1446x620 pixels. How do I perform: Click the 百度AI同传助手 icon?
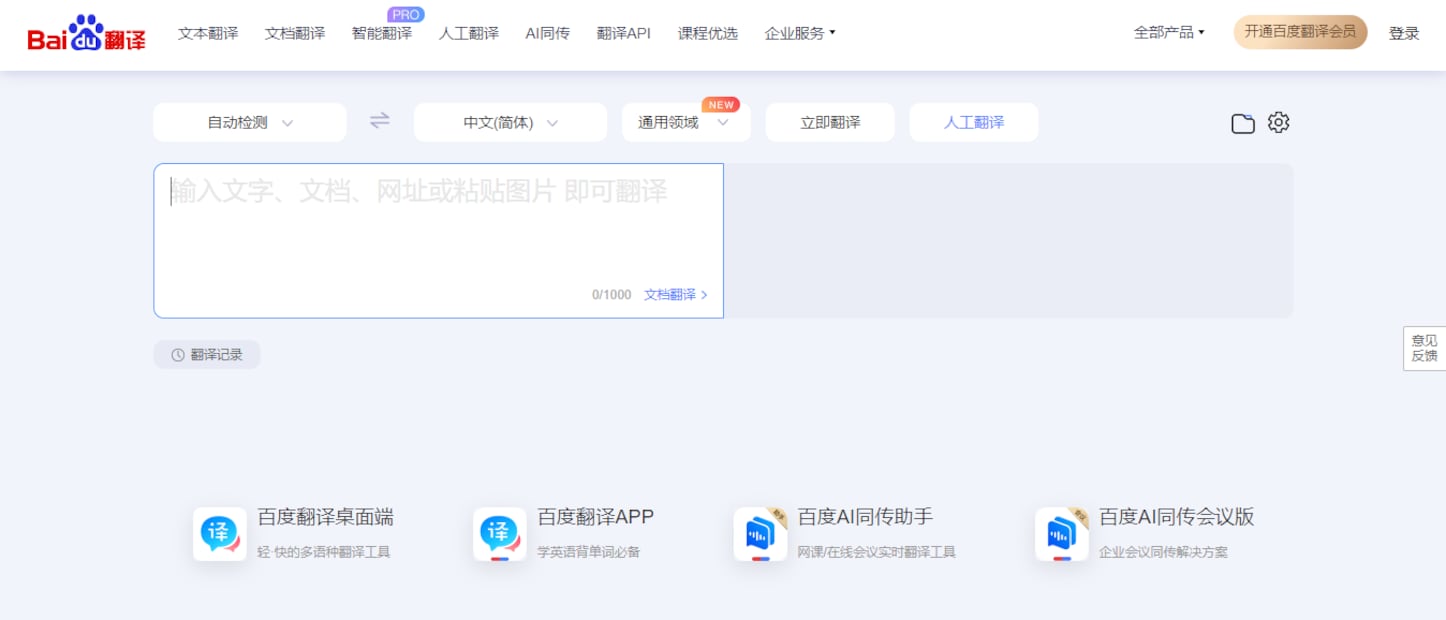pyautogui.click(x=760, y=534)
